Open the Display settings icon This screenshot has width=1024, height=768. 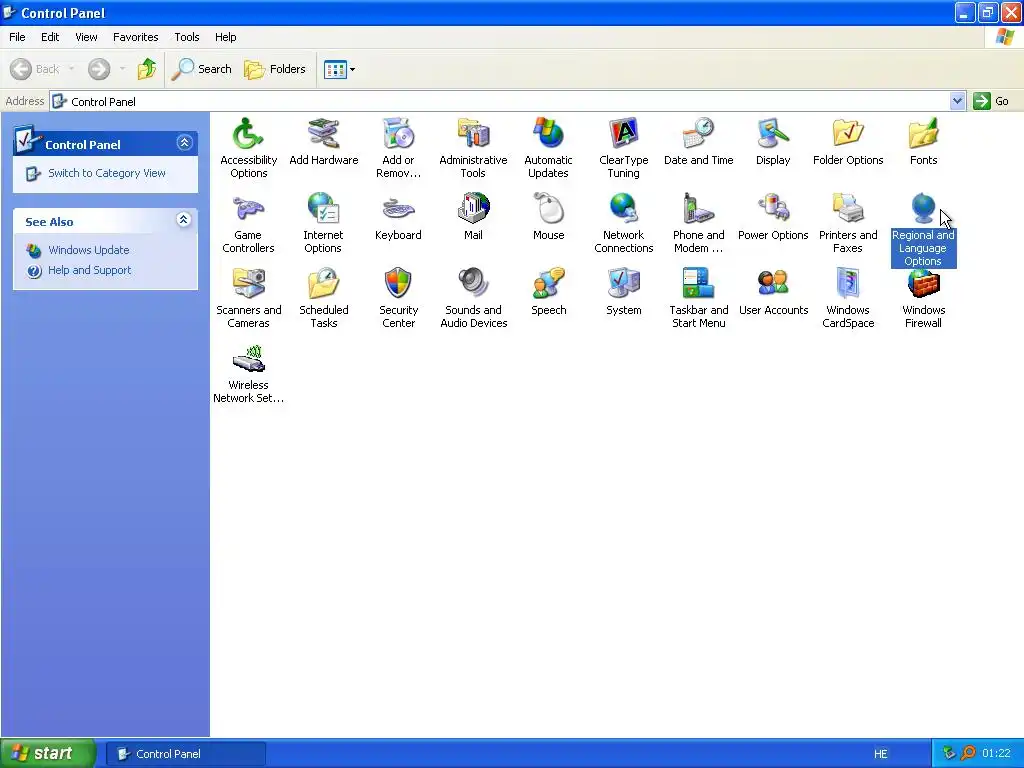pos(773,134)
